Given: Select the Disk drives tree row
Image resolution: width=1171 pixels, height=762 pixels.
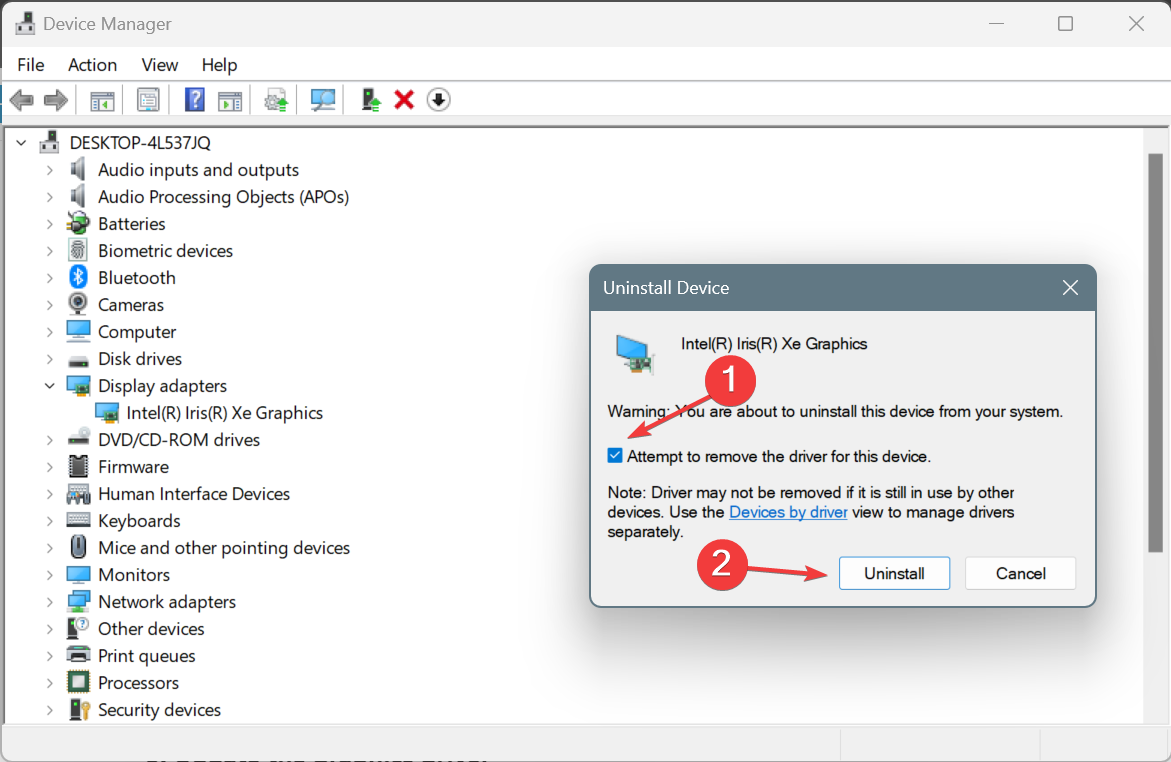Looking at the screenshot, I should tap(140, 359).
